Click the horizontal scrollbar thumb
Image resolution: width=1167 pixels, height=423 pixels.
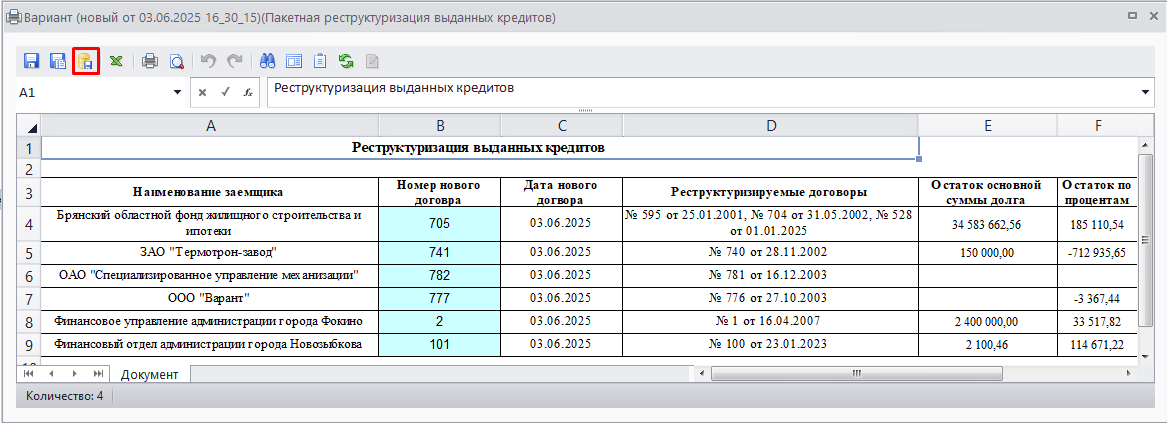[856, 373]
